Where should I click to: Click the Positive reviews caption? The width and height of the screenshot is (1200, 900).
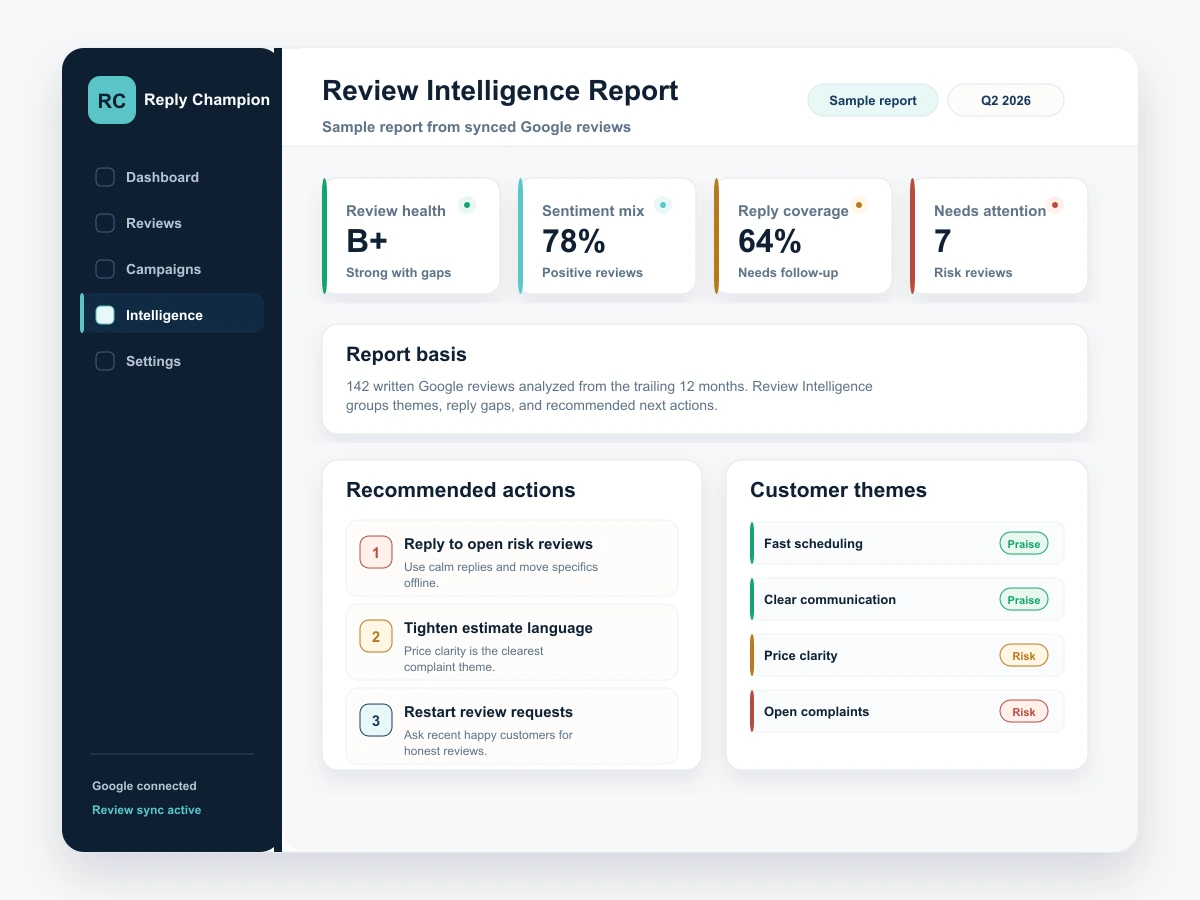click(592, 273)
